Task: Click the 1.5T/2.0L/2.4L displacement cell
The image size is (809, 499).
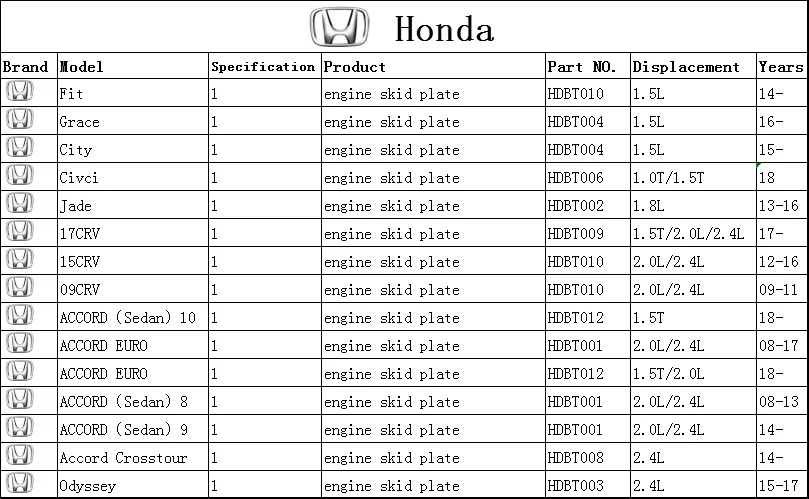Action: (x=688, y=234)
